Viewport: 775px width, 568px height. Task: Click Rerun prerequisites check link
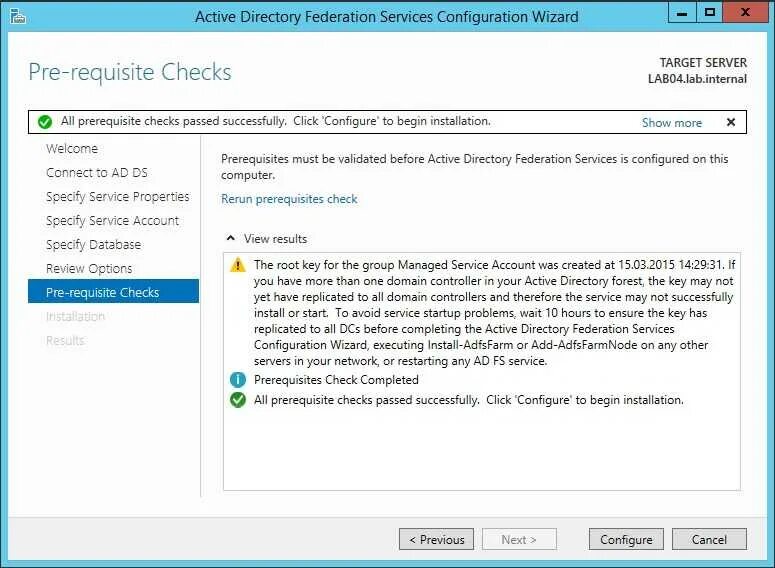[289, 199]
